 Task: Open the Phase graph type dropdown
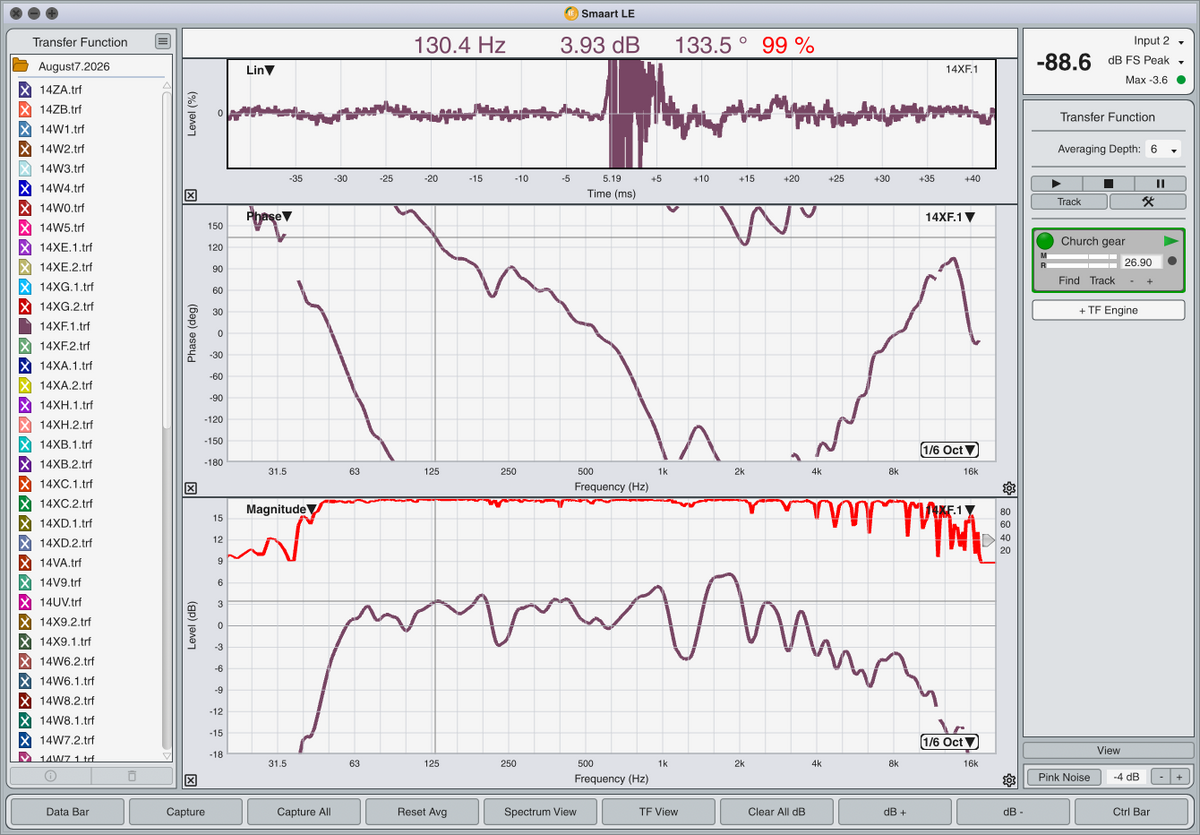click(269, 216)
